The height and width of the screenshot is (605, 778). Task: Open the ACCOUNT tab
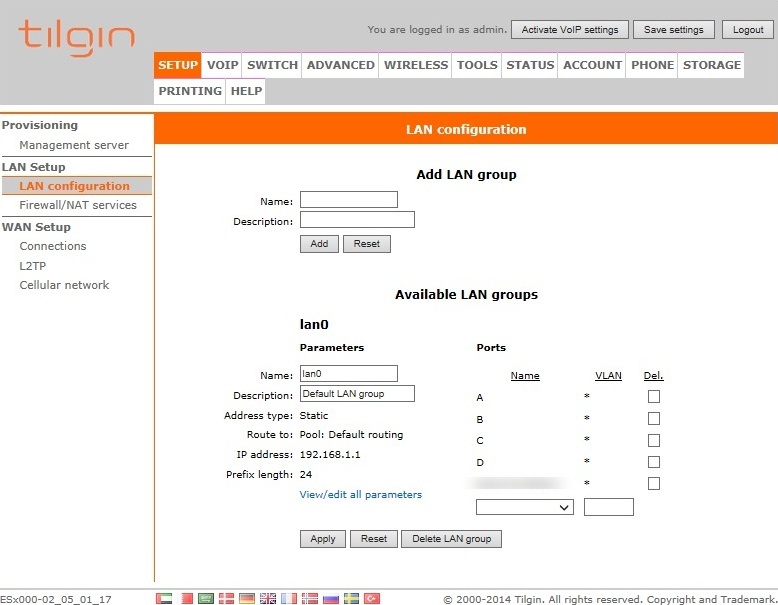(x=592, y=65)
